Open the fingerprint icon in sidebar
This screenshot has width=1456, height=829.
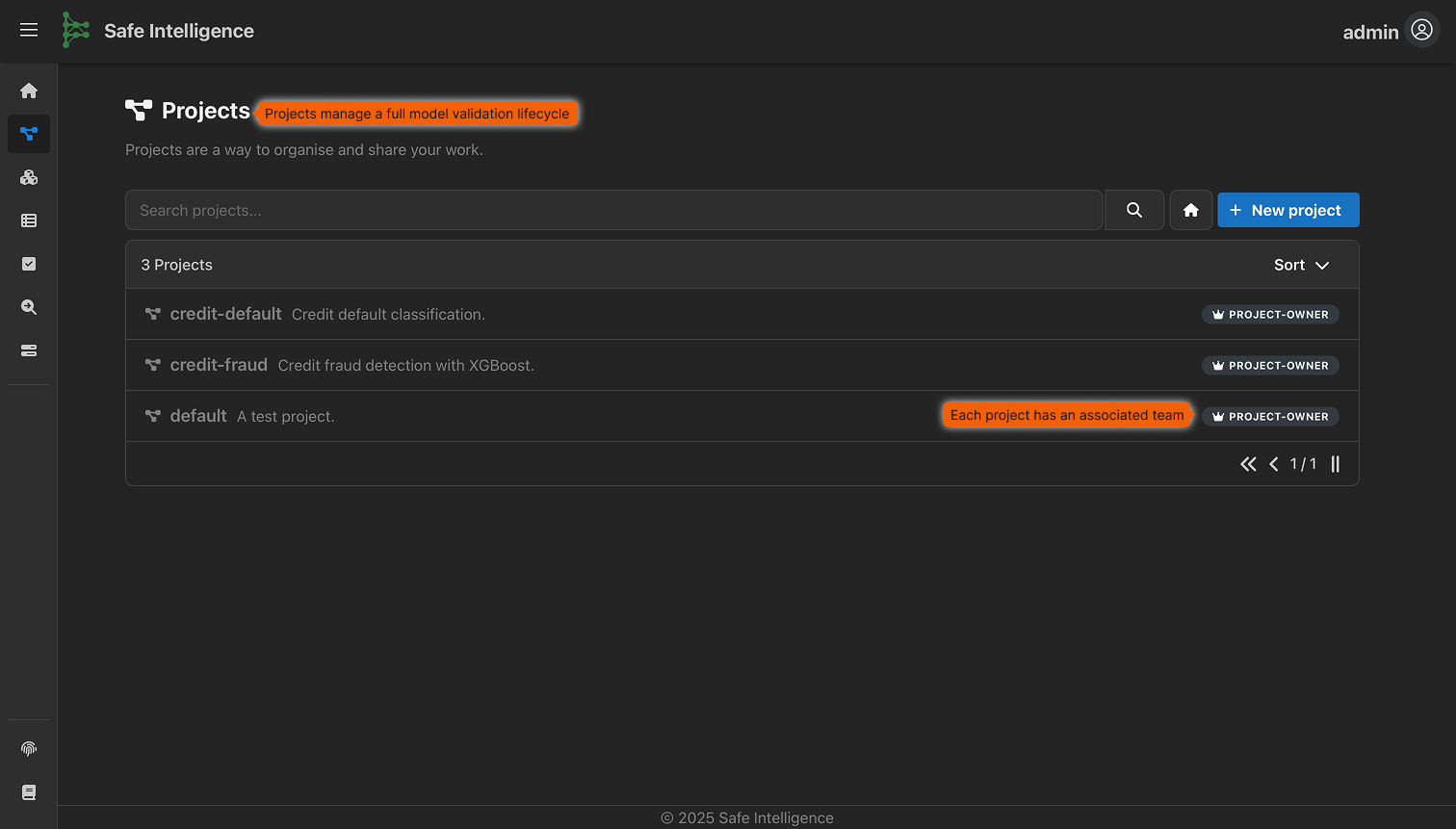click(29, 749)
